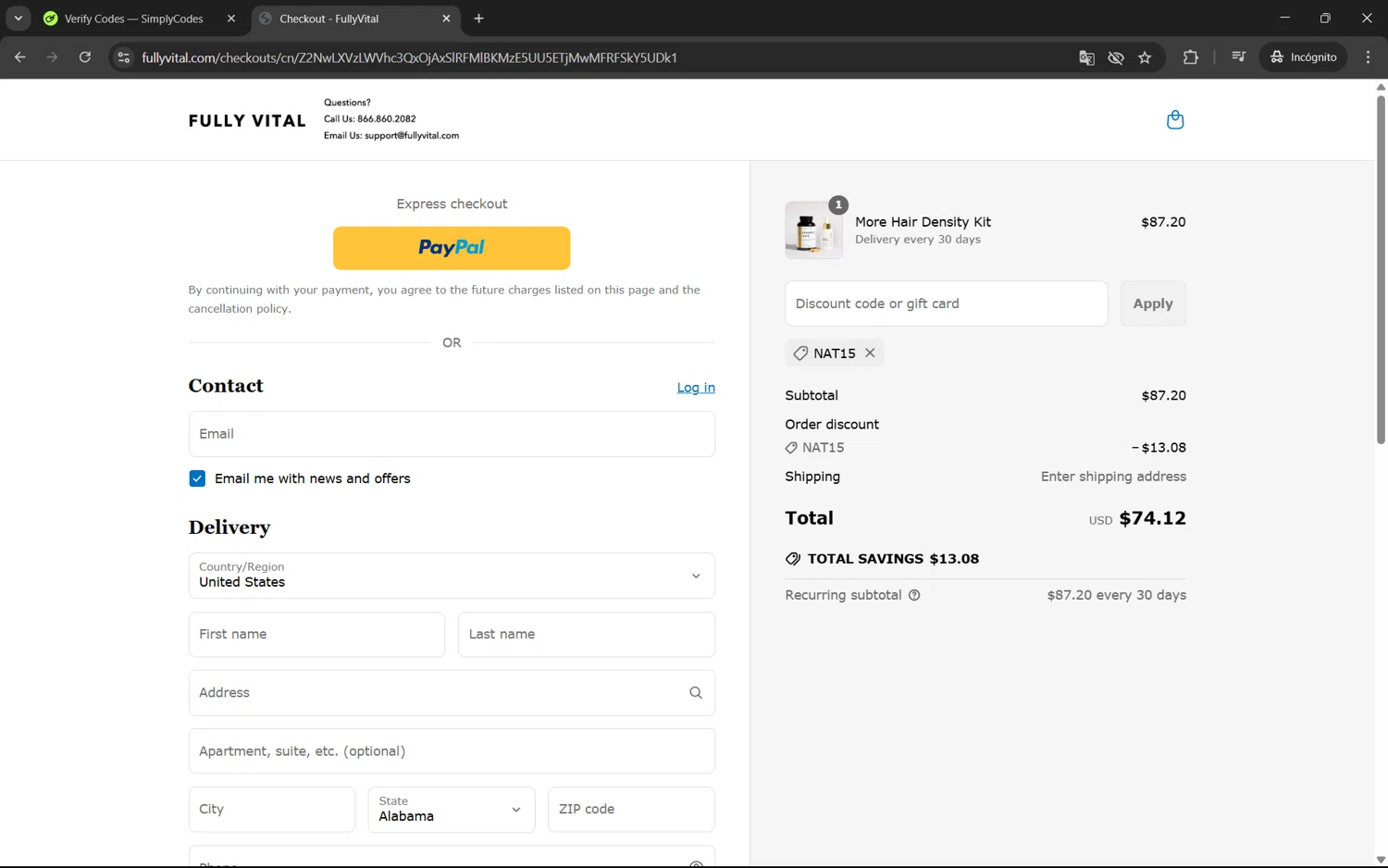Open the Incognito profile indicator
The image size is (1388, 868).
1303,57
